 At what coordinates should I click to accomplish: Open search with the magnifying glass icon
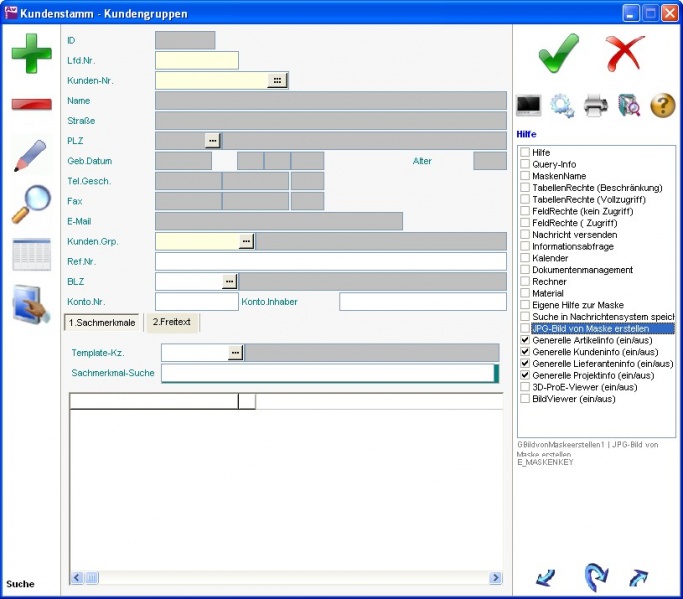point(31,204)
